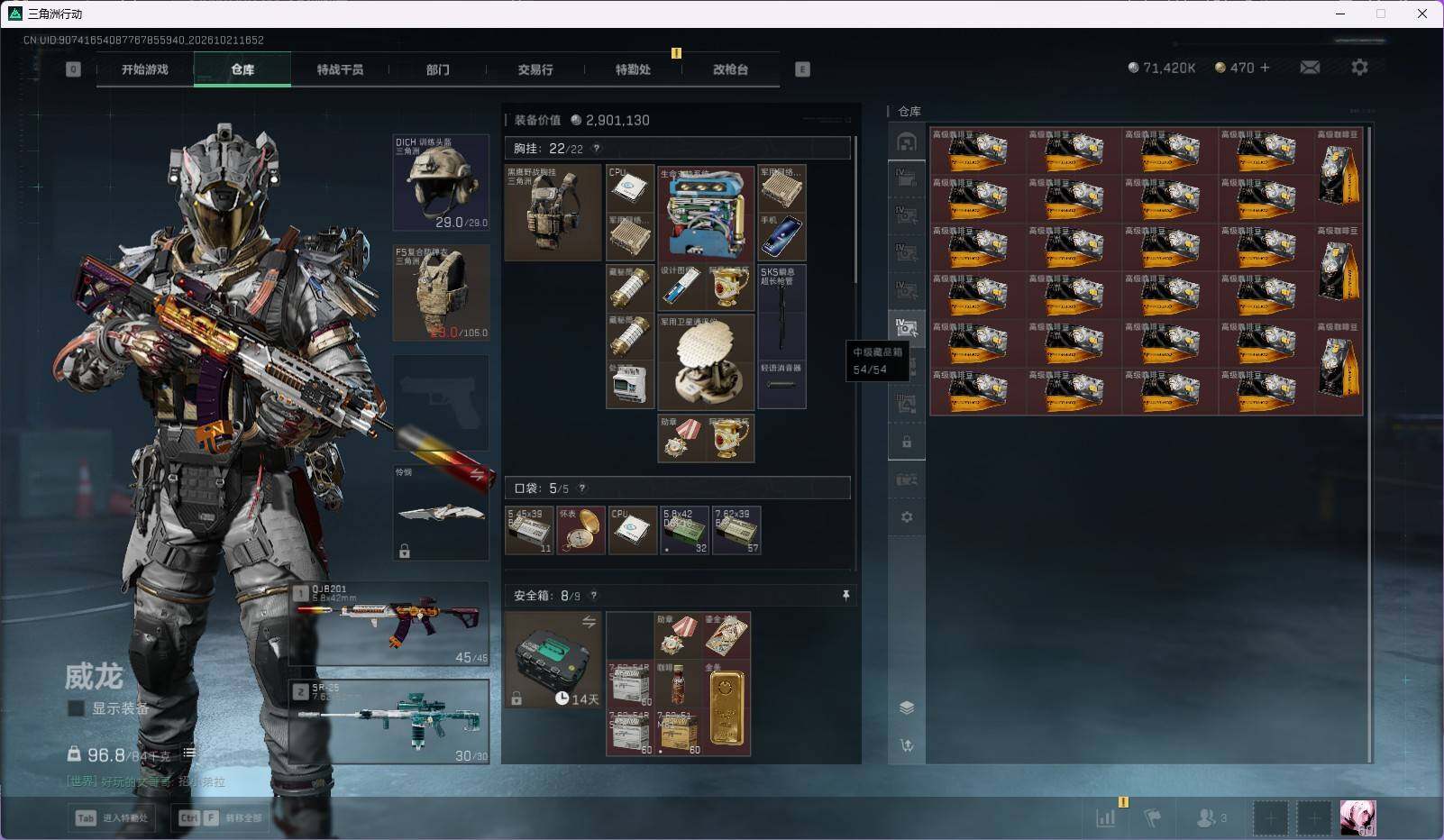
Task: Click the player avatar in bottom right
Action: click(1357, 818)
